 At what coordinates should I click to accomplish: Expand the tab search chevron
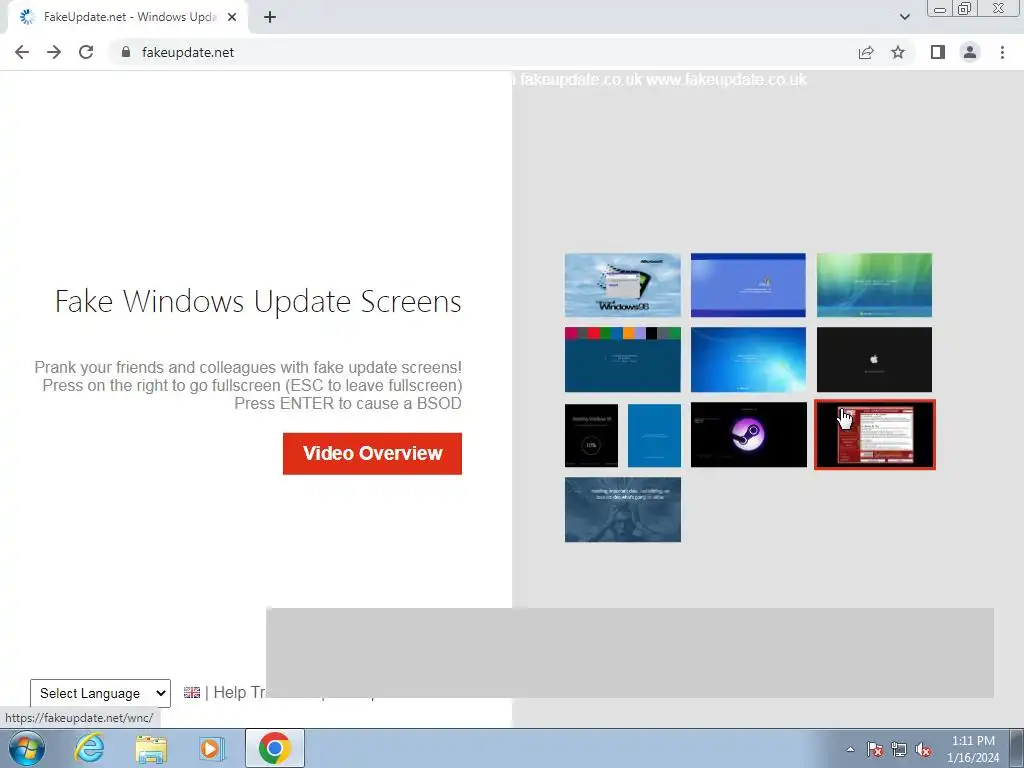pyautogui.click(x=904, y=17)
